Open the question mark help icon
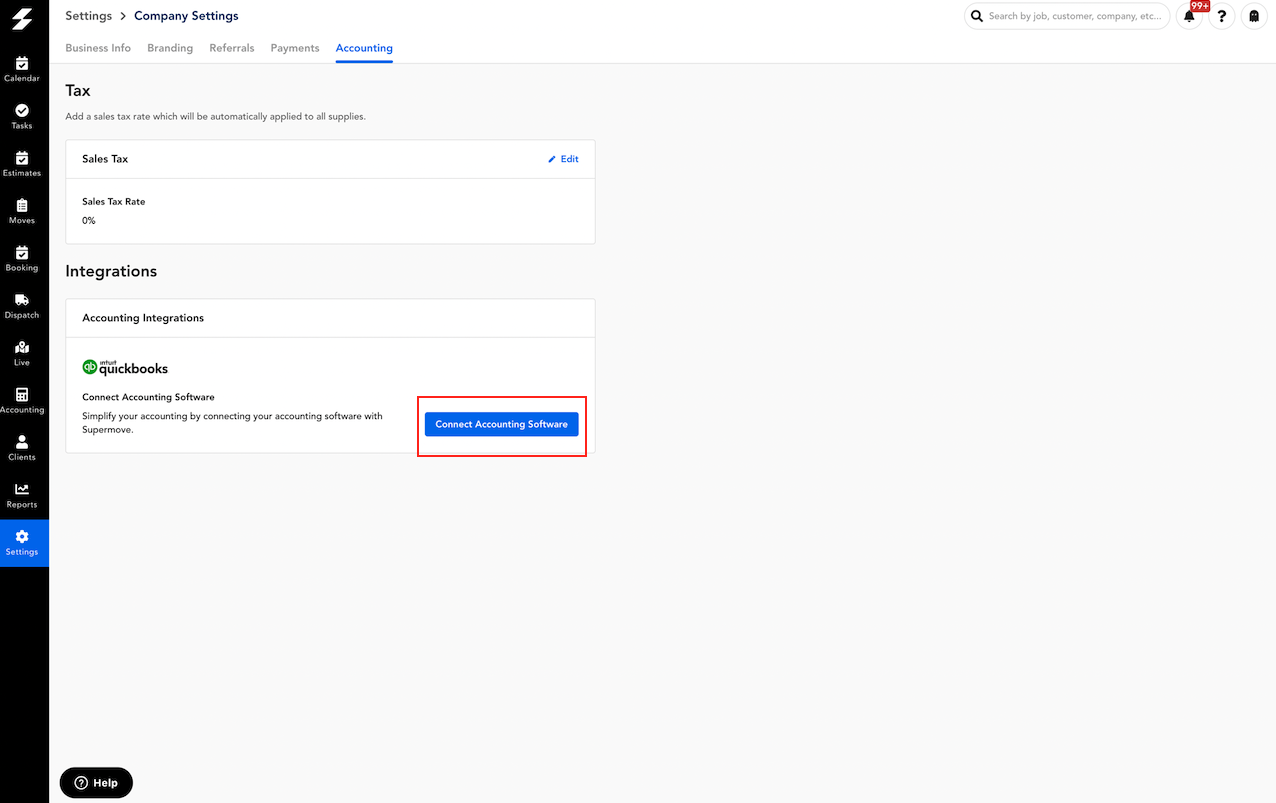 1221,17
